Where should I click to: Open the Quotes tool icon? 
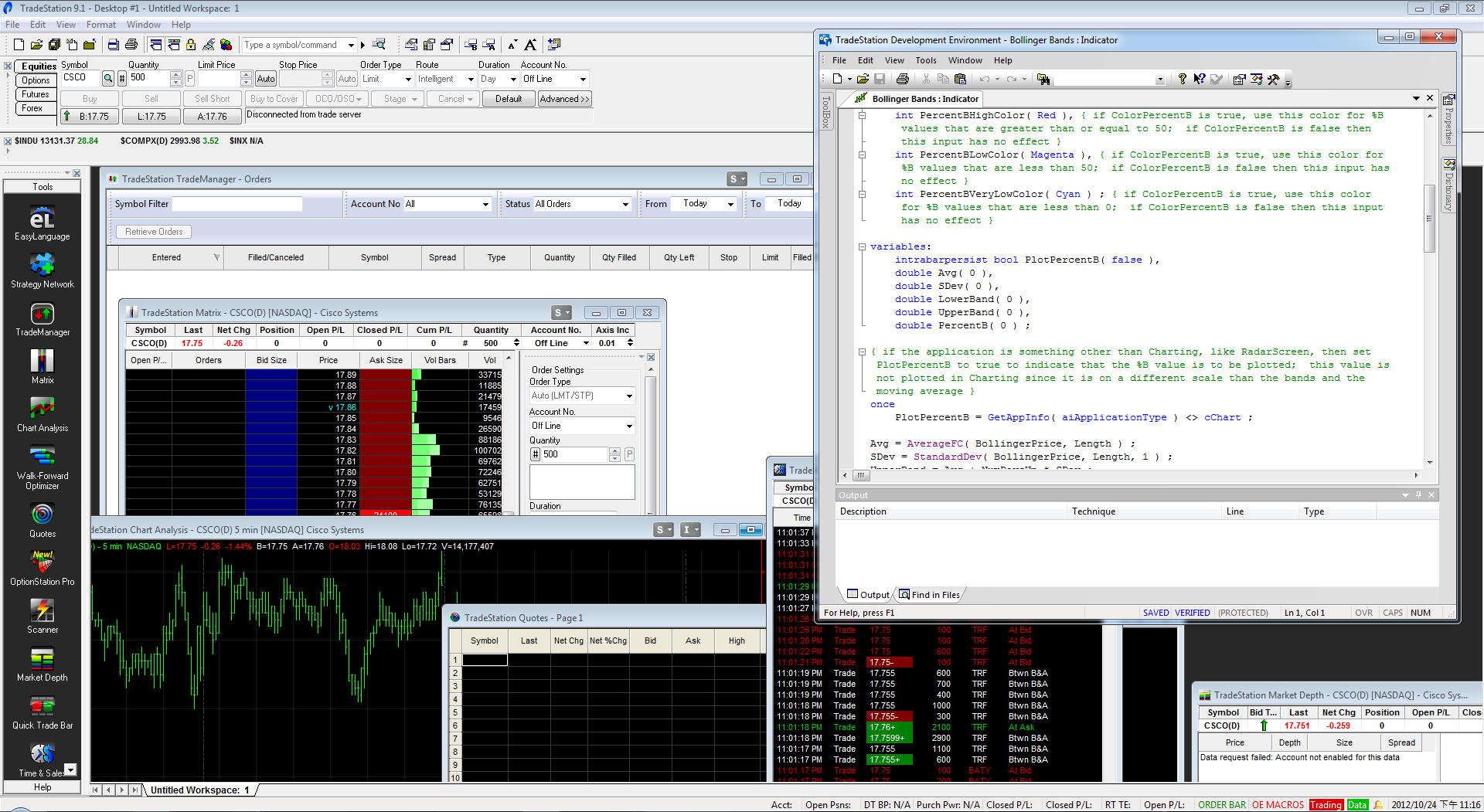click(43, 520)
